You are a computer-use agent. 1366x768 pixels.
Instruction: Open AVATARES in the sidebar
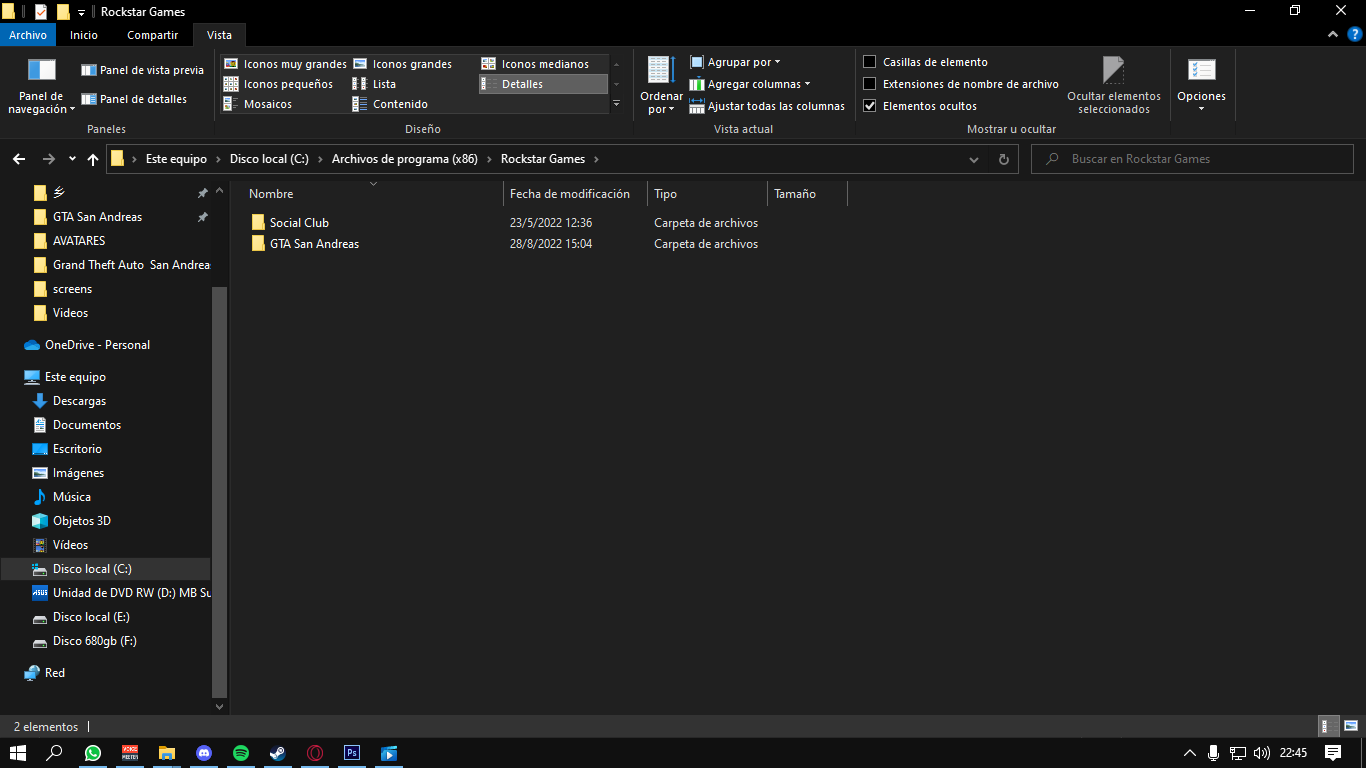[79, 241]
